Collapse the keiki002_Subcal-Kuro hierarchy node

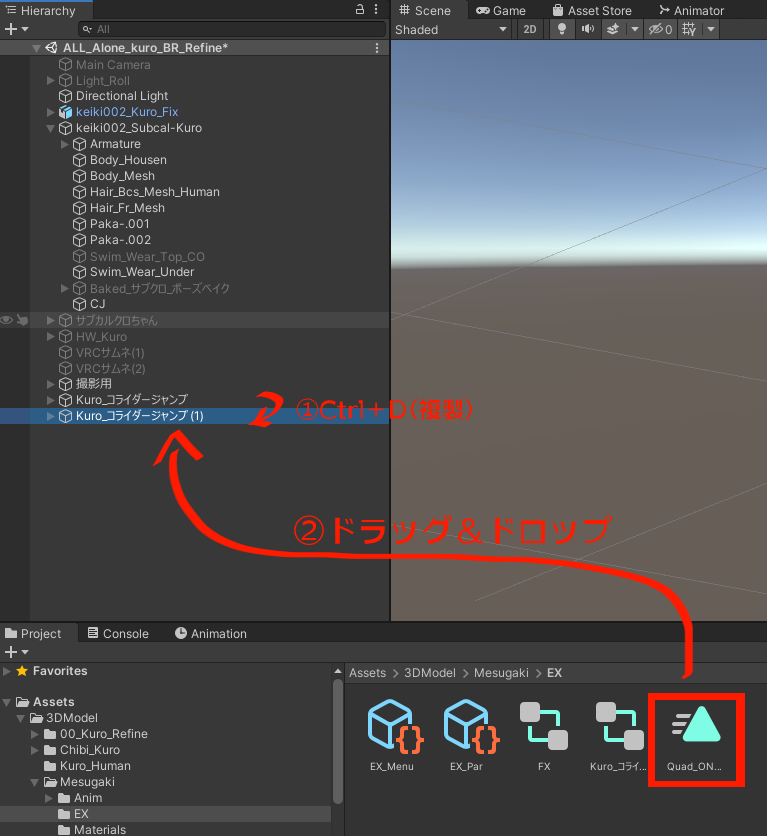pyautogui.click(x=51, y=128)
